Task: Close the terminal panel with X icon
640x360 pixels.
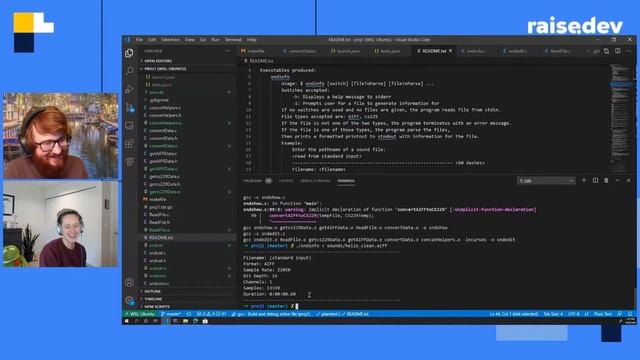Action: 629,180
